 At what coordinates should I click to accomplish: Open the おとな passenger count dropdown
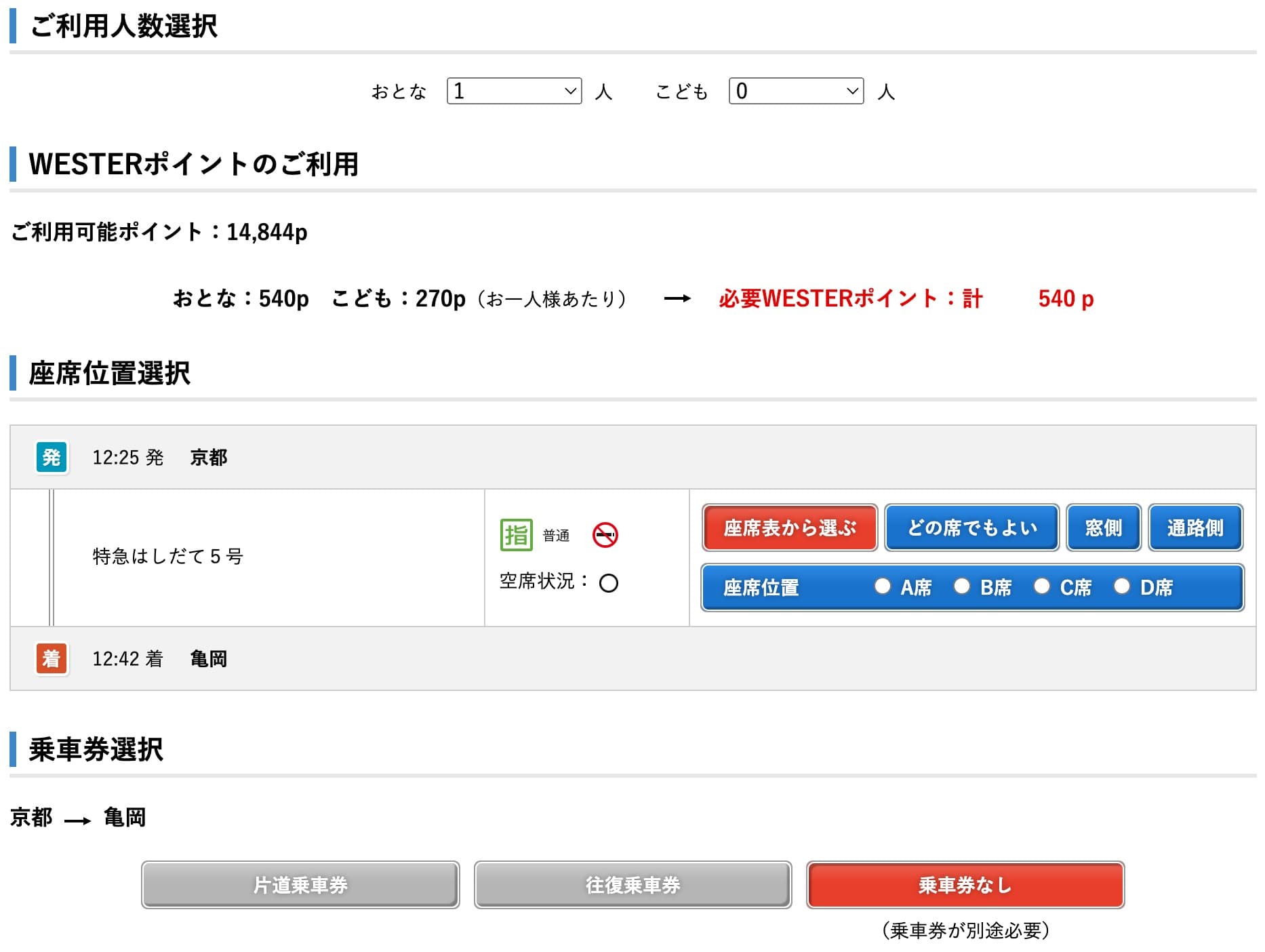(514, 91)
